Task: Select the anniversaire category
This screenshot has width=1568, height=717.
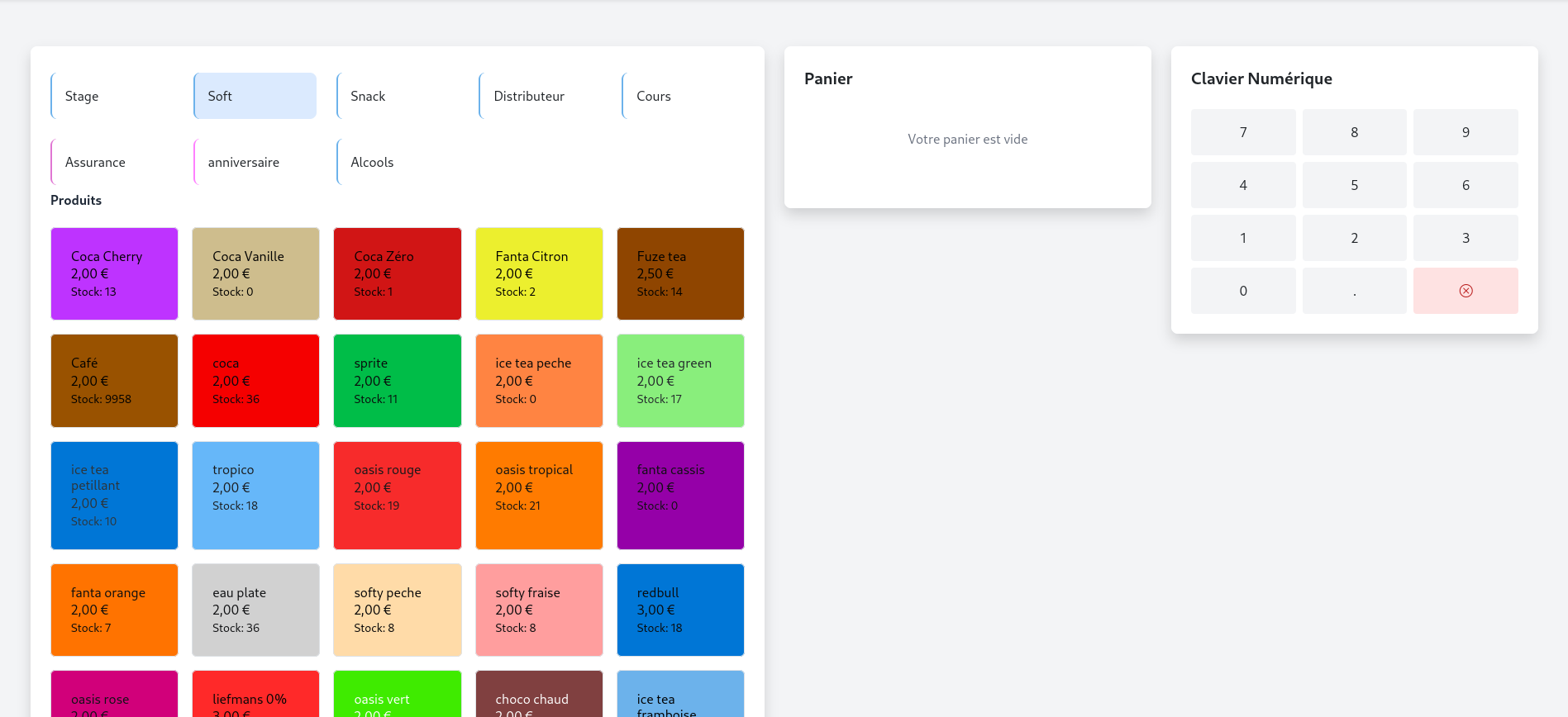Action: pyautogui.click(x=255, y=162)
